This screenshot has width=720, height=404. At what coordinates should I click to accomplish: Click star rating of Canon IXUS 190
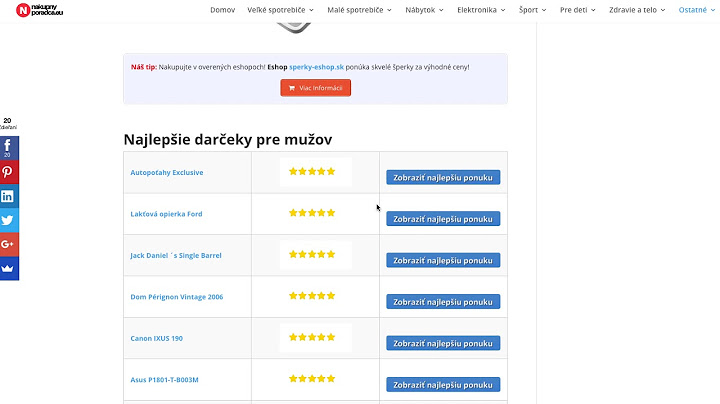coord(312,337)
